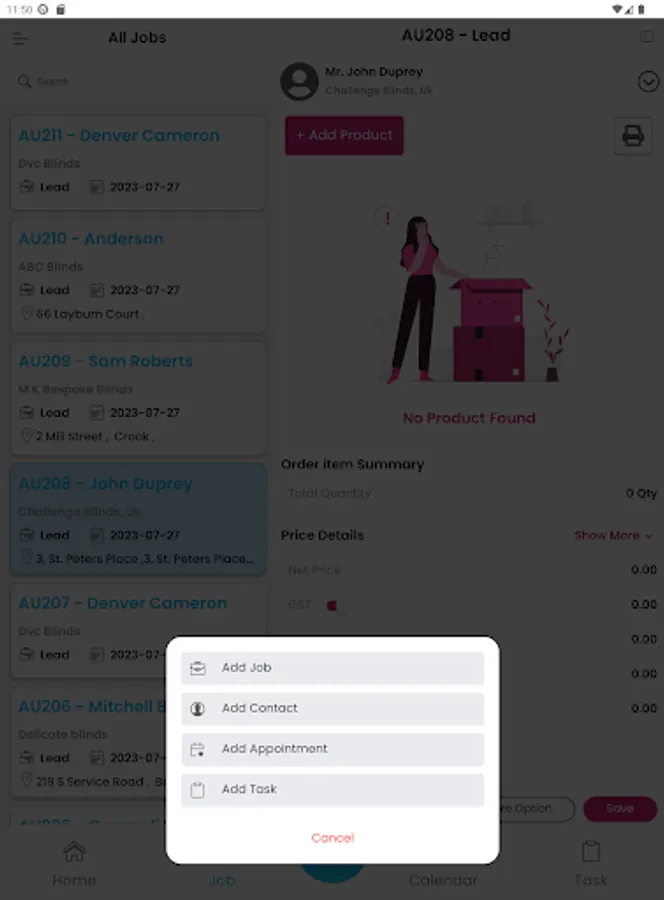Click the split-panel layout icon
This screenshot has width=664, height=900.
click(646, 37)
